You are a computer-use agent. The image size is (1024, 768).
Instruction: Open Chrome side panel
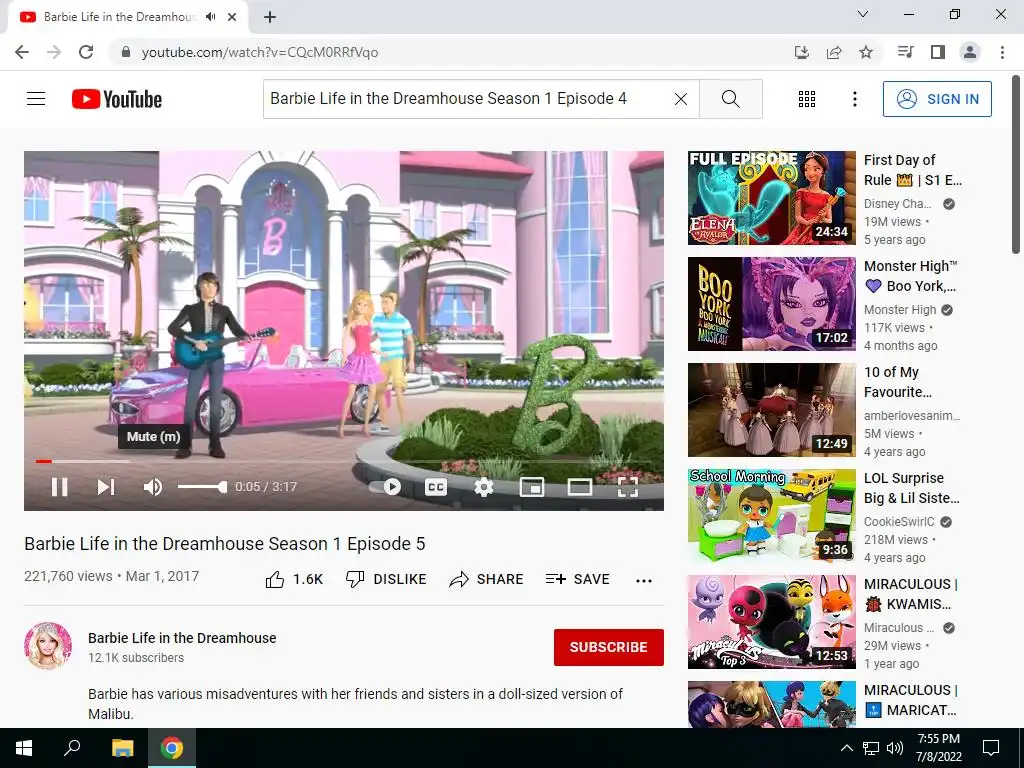coord(938,52)
